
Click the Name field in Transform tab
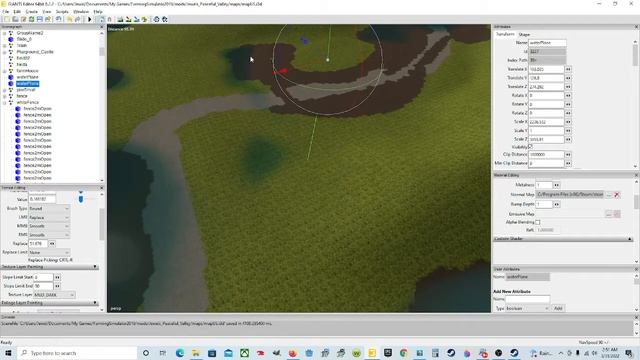coord(547,43)
